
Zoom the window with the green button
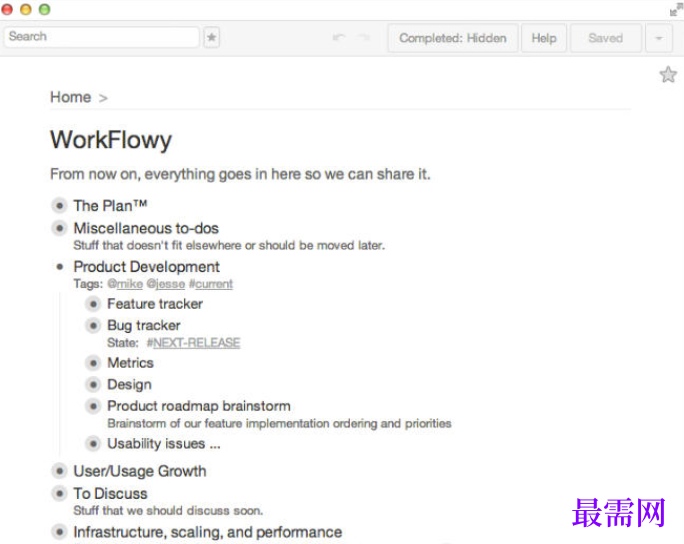pos(44,10)
